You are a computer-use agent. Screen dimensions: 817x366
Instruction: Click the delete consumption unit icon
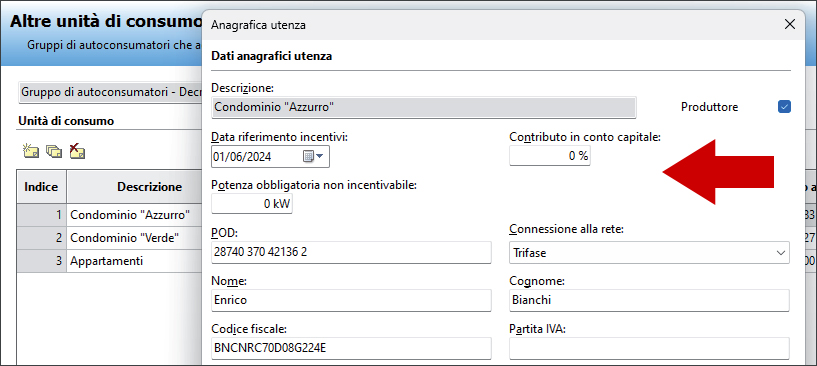coord(77,151)
